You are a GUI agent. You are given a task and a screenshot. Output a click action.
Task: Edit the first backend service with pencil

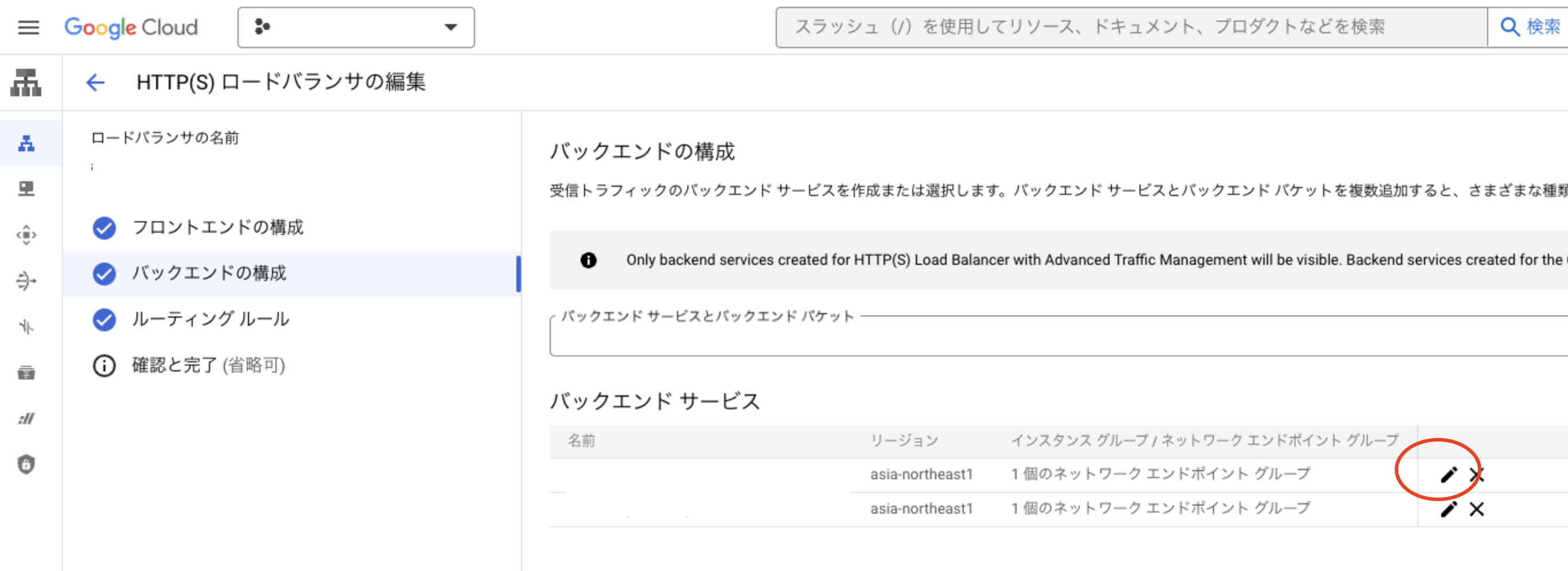coord(1448,474)
